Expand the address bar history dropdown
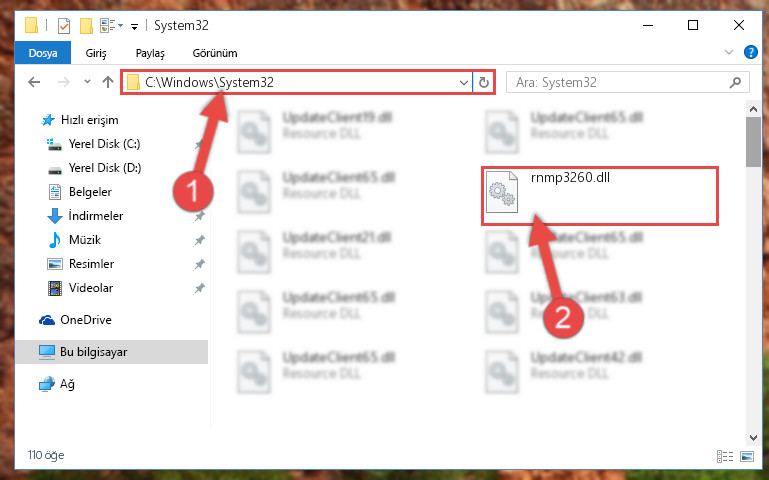Viewport: 769px width, 480px height. [x=463, y=82]
